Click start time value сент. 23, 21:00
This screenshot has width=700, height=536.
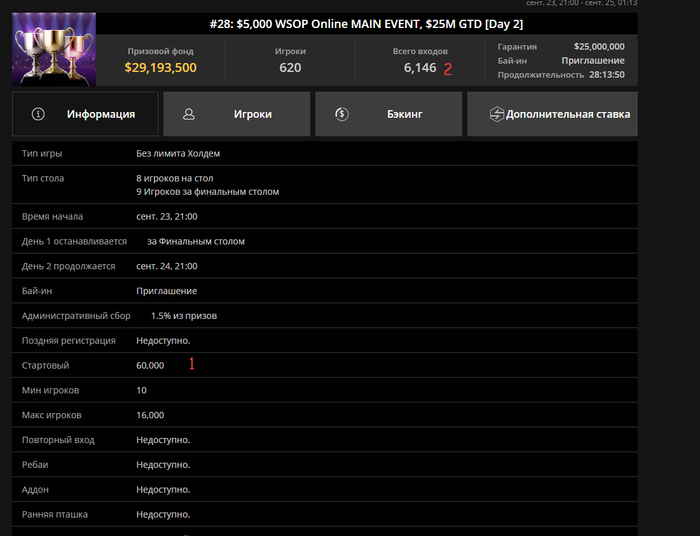coord(167,216)
